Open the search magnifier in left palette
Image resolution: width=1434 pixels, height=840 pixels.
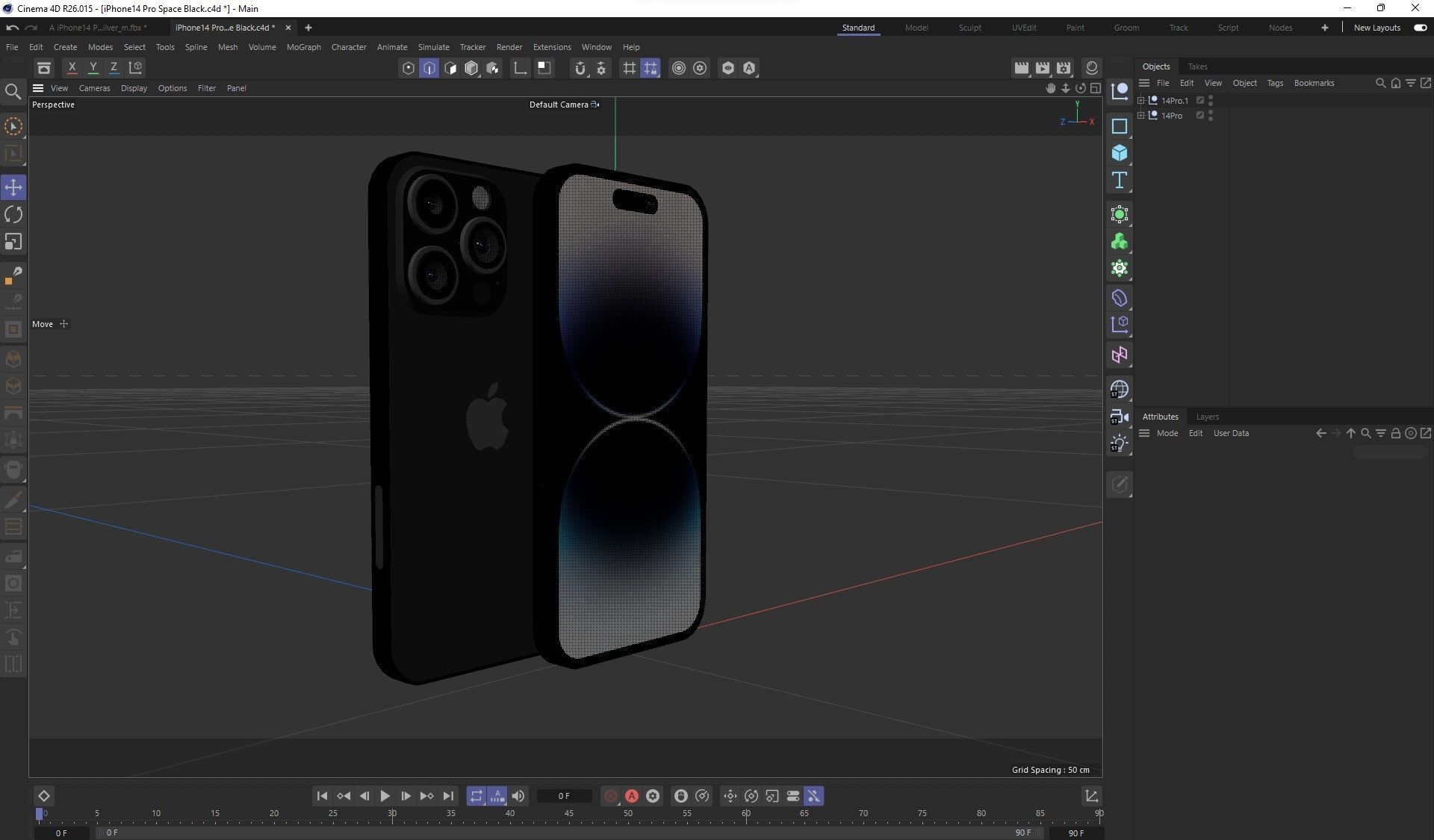pos(13,92)
